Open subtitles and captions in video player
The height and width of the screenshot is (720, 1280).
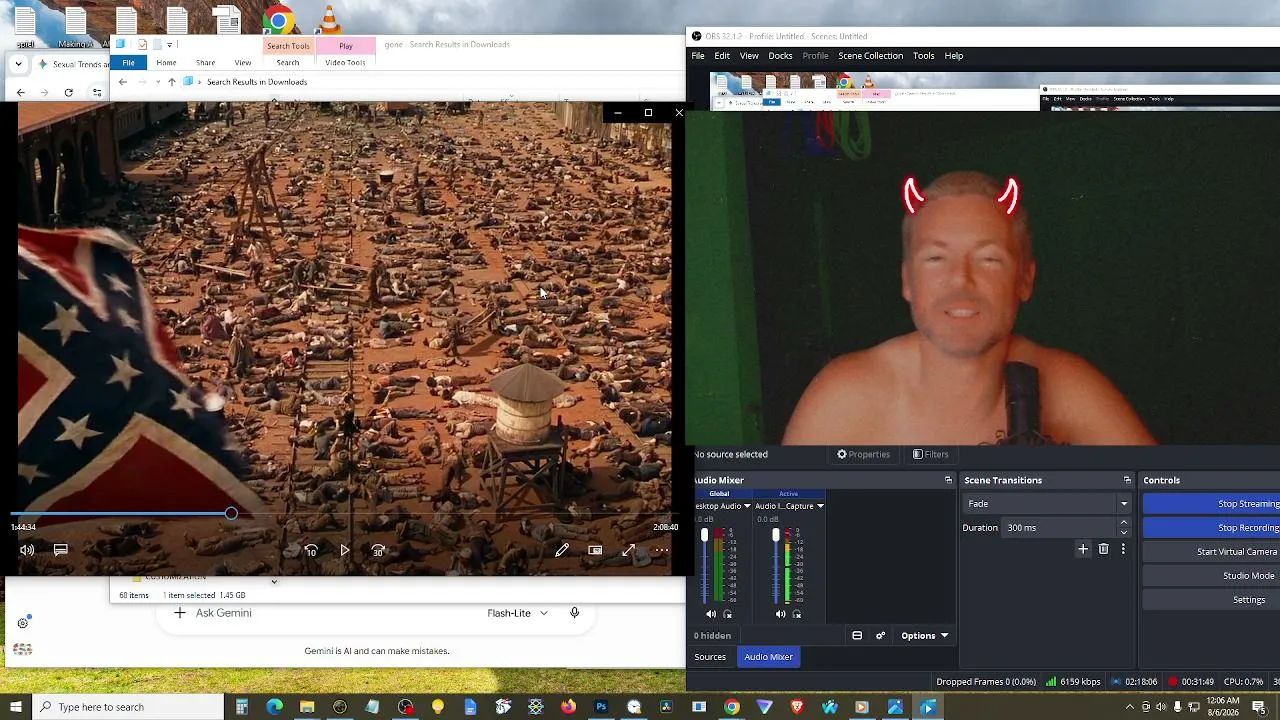61,550
